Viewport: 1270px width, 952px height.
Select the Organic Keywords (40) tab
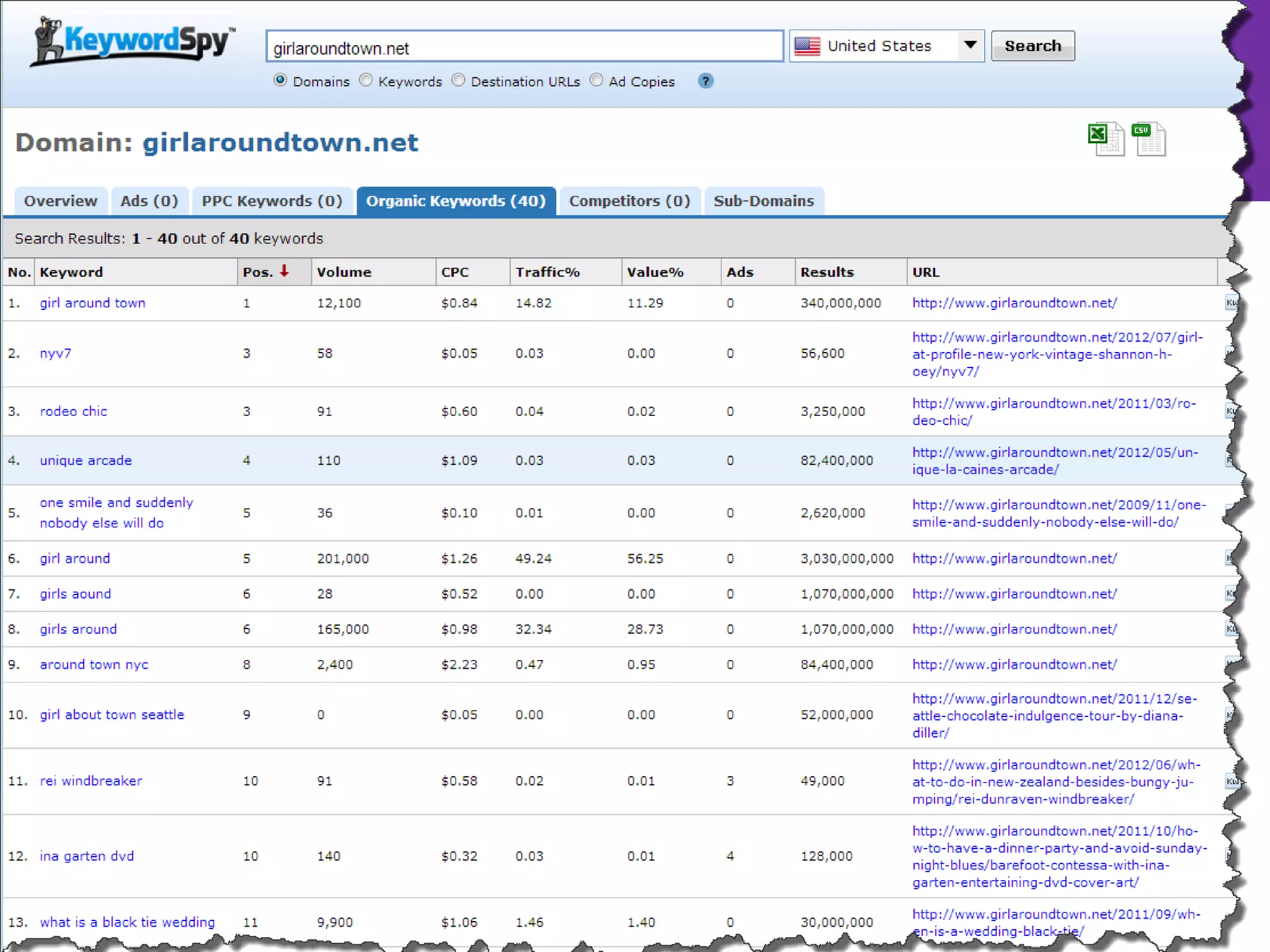456,201
